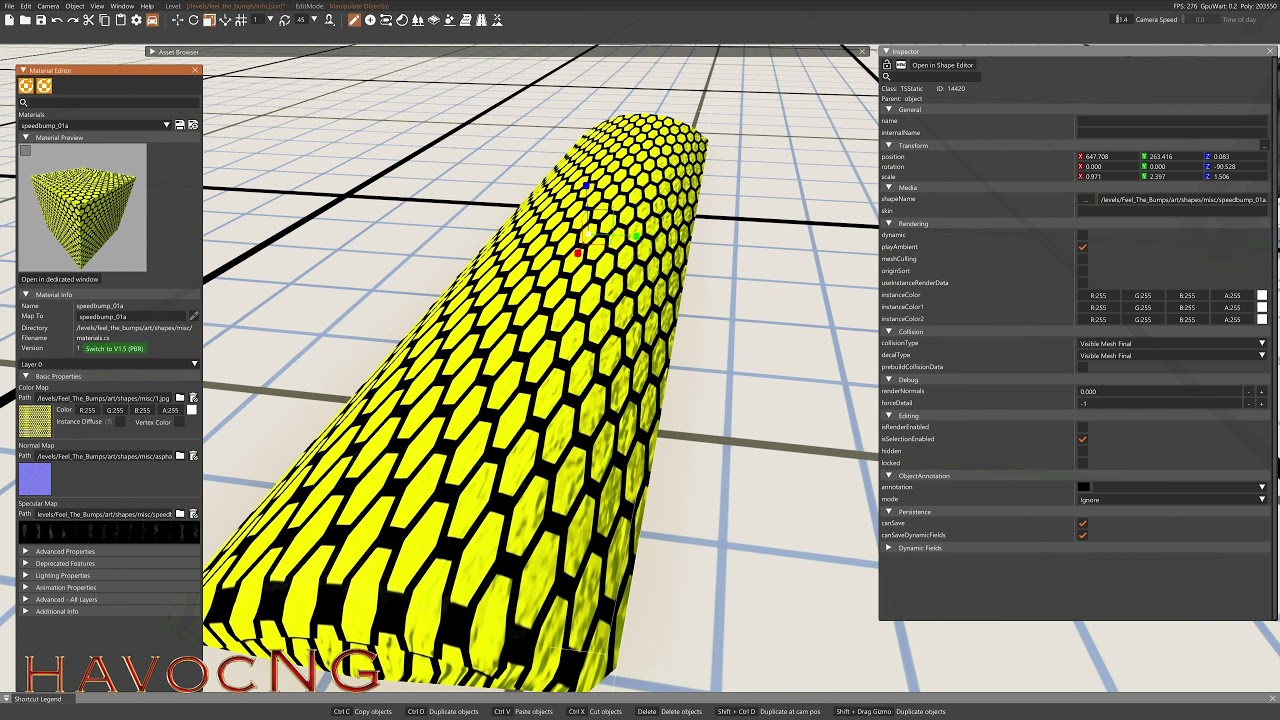Click Open in dedicated window button
The width and height of the screenshot is (1280, 720).
point(60,279)
